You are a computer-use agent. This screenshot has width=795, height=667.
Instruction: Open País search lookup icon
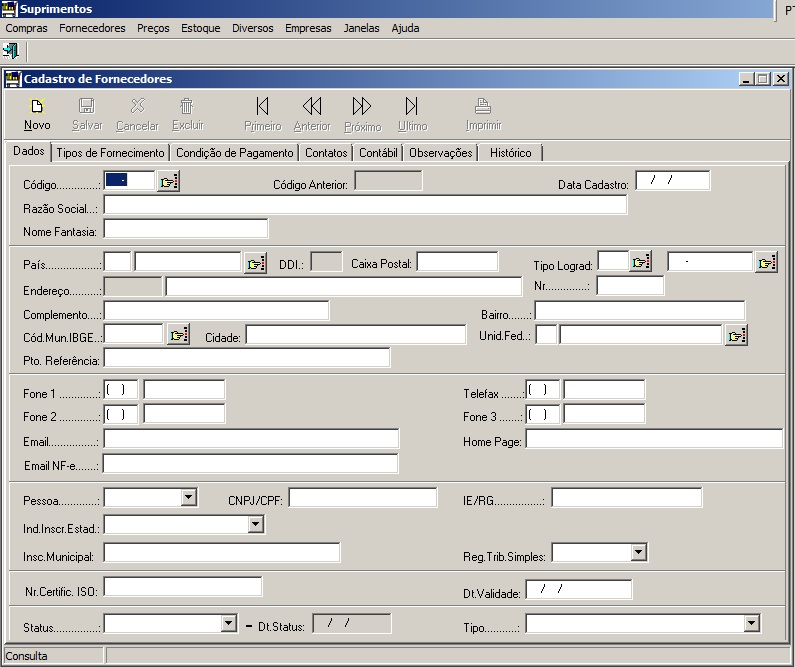pos(256,263)
